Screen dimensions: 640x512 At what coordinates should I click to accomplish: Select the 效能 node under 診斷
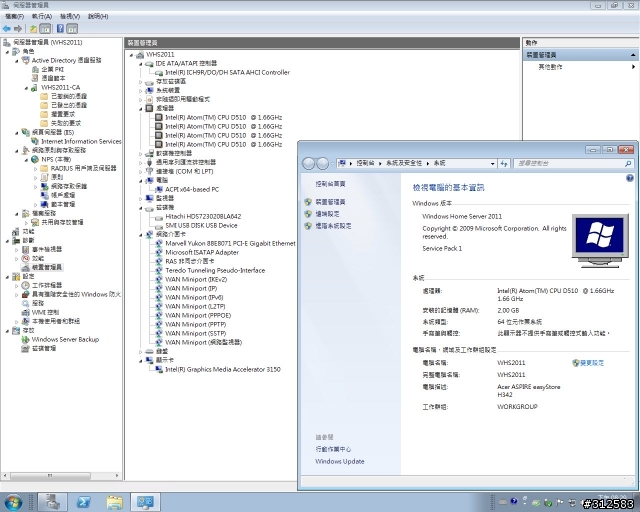(38, 258)
